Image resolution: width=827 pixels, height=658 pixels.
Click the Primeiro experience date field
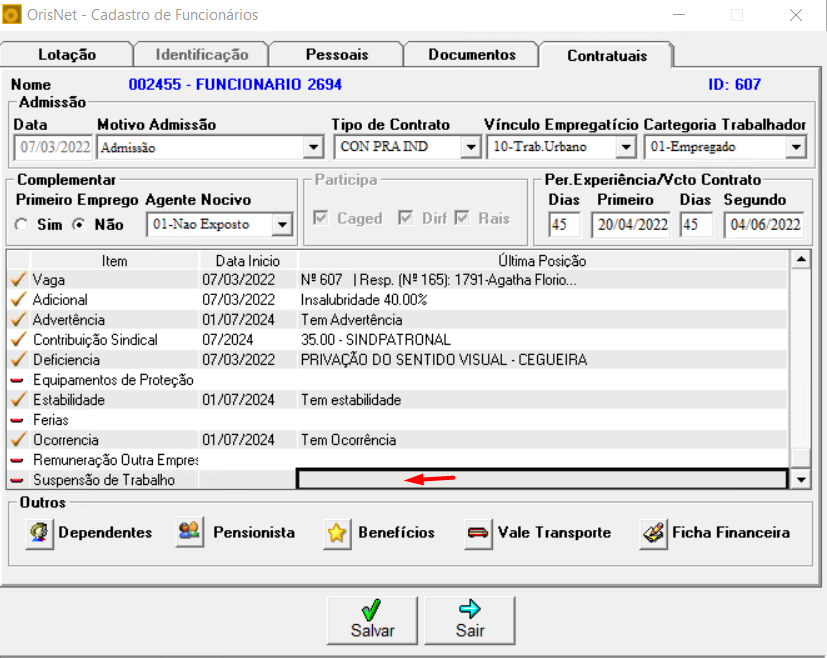pos(632,225)
